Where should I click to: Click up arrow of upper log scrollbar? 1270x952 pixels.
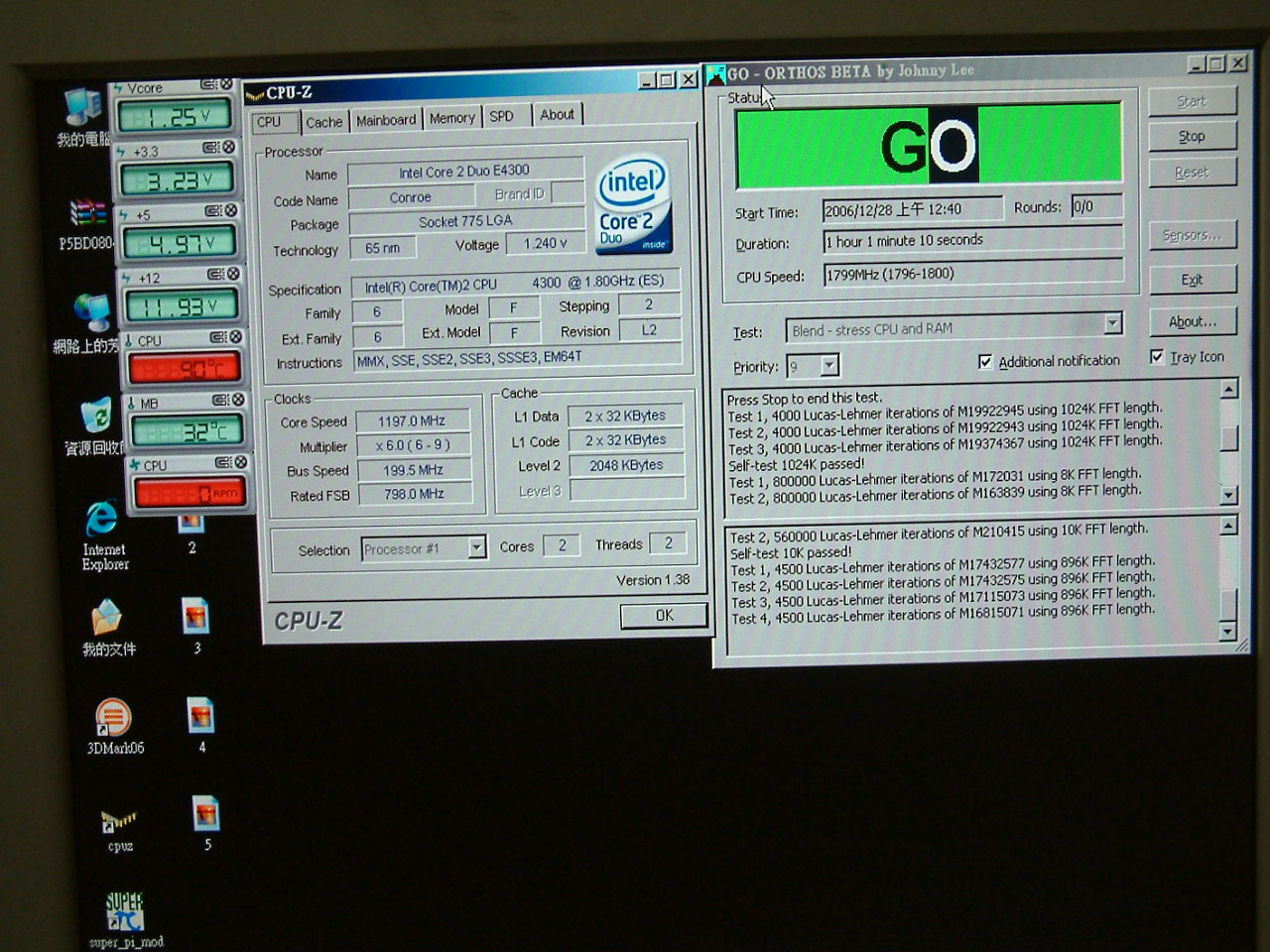1228,388
